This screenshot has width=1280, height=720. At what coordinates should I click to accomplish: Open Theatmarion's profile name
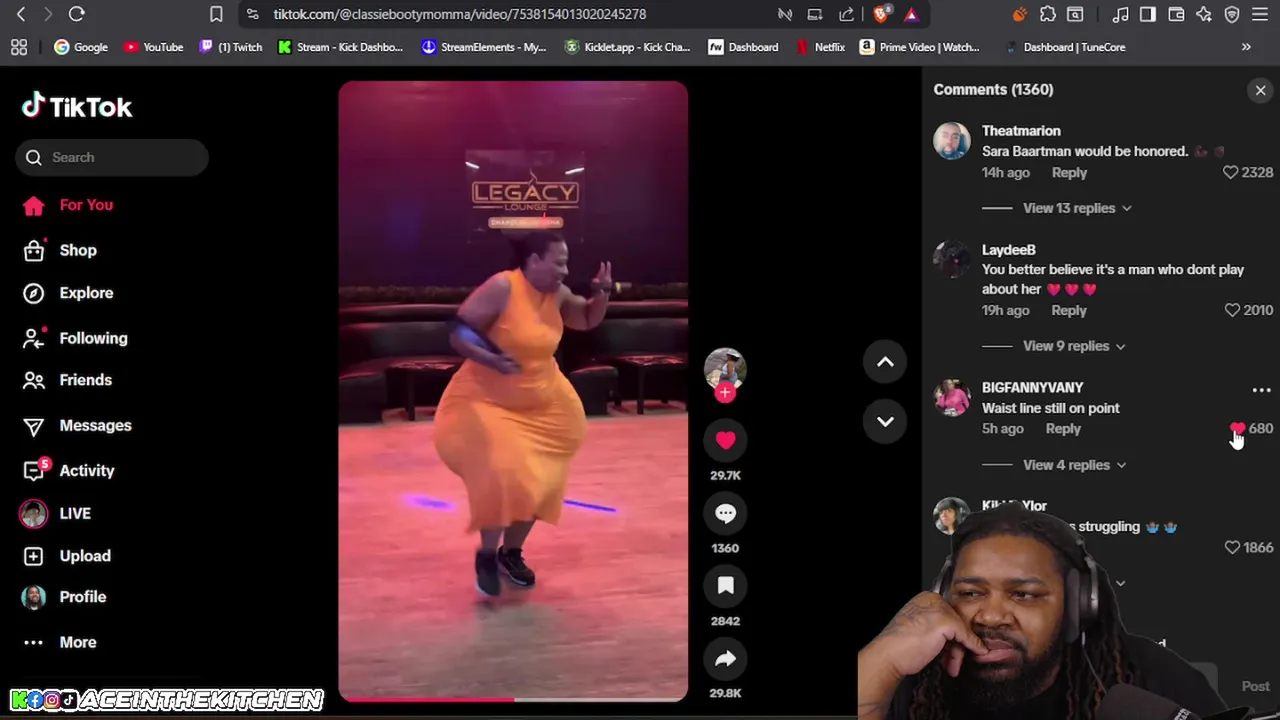[1021, 131]
